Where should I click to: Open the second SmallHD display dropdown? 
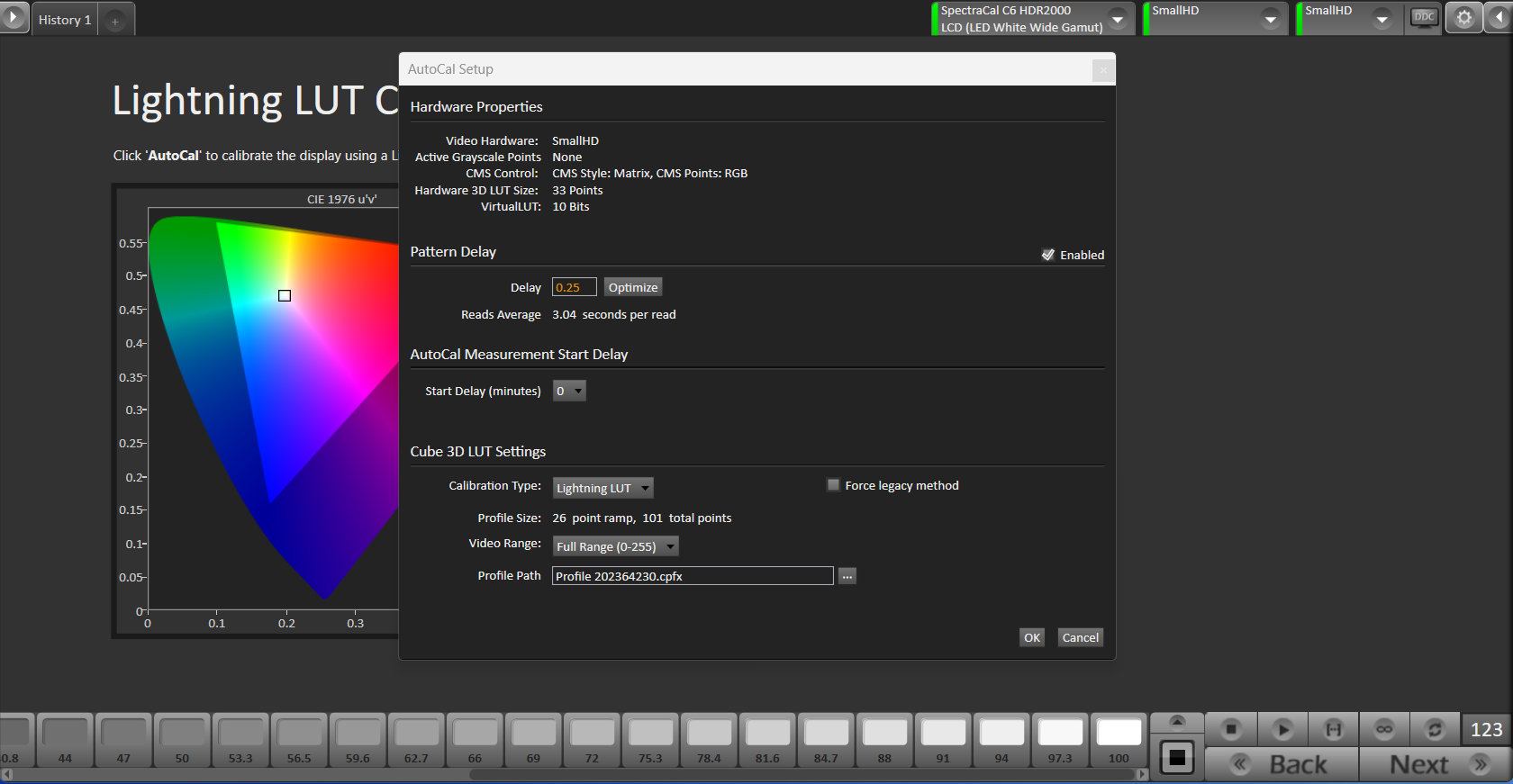(1382, 19)
